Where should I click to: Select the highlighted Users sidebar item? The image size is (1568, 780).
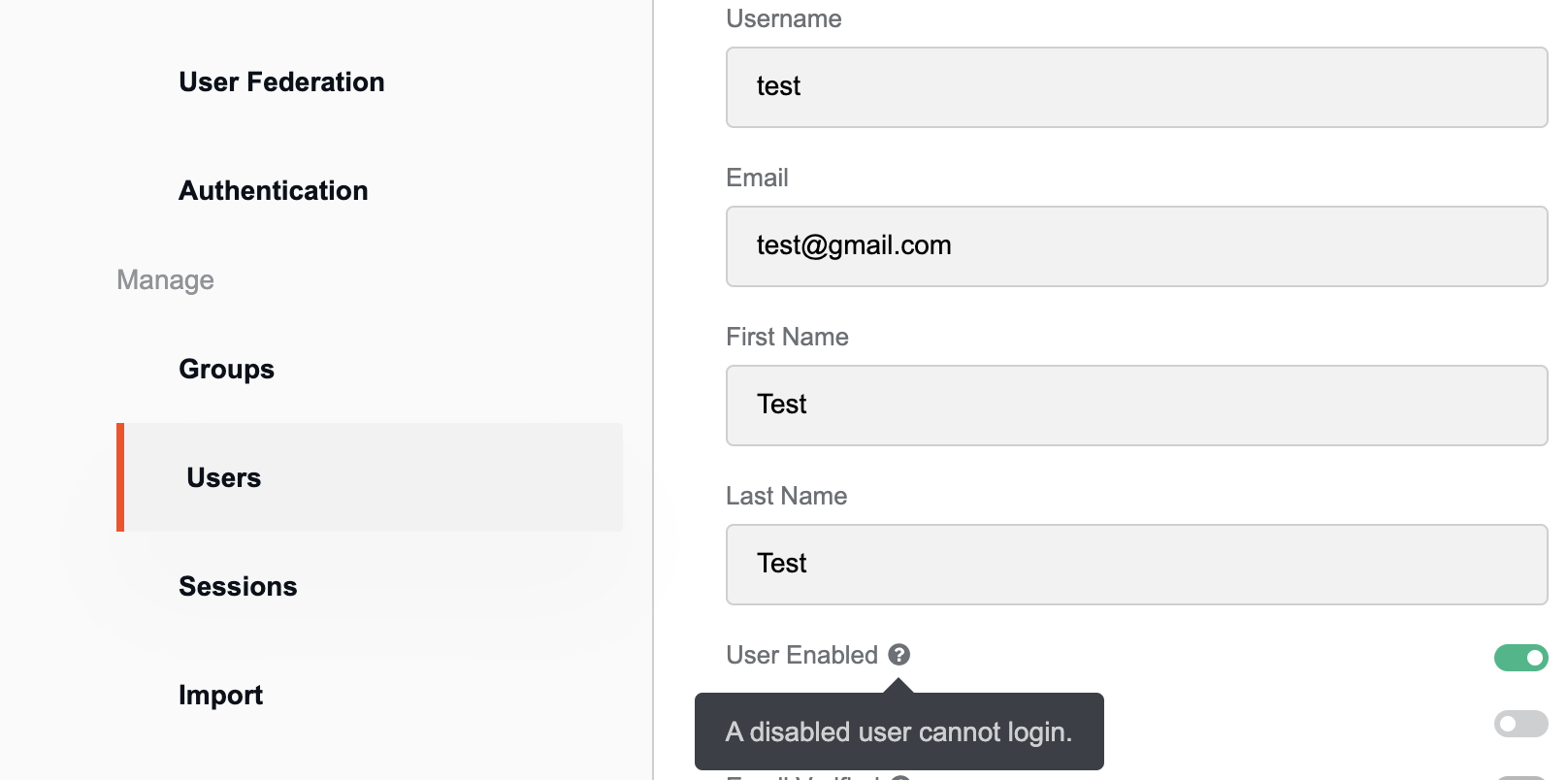click(370, 477)
